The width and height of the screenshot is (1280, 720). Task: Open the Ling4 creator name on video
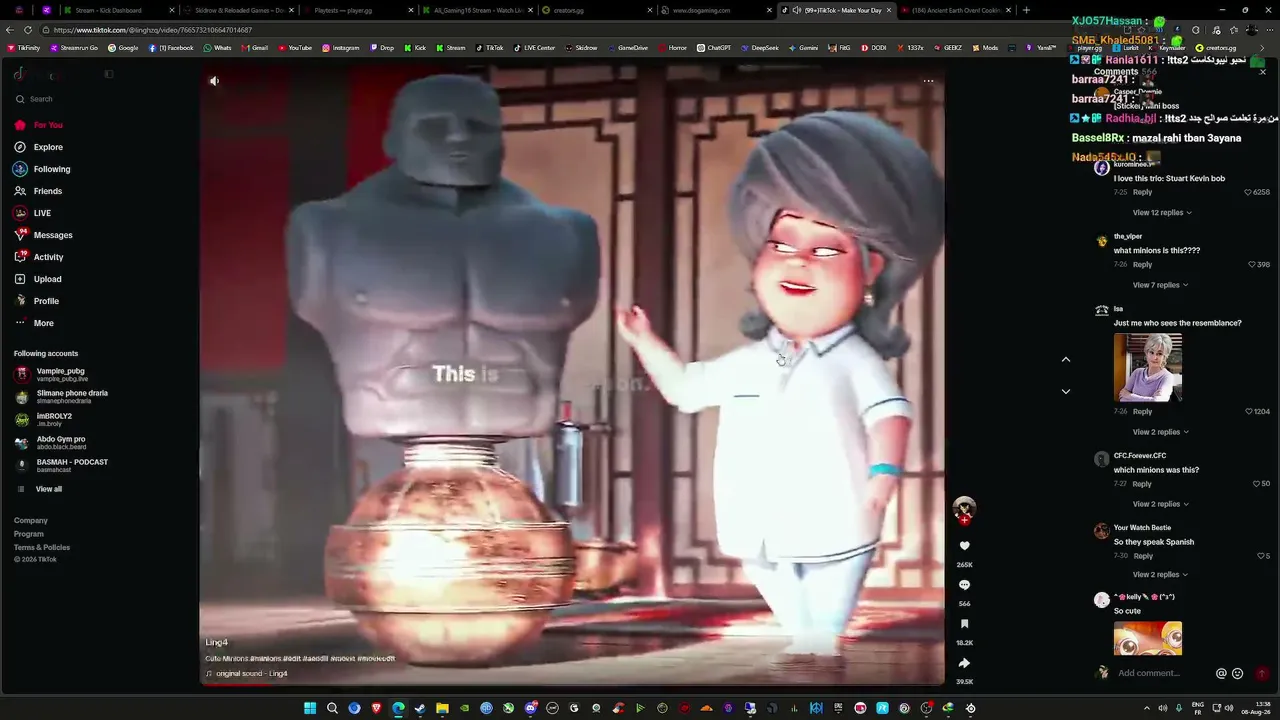(217, 642)
